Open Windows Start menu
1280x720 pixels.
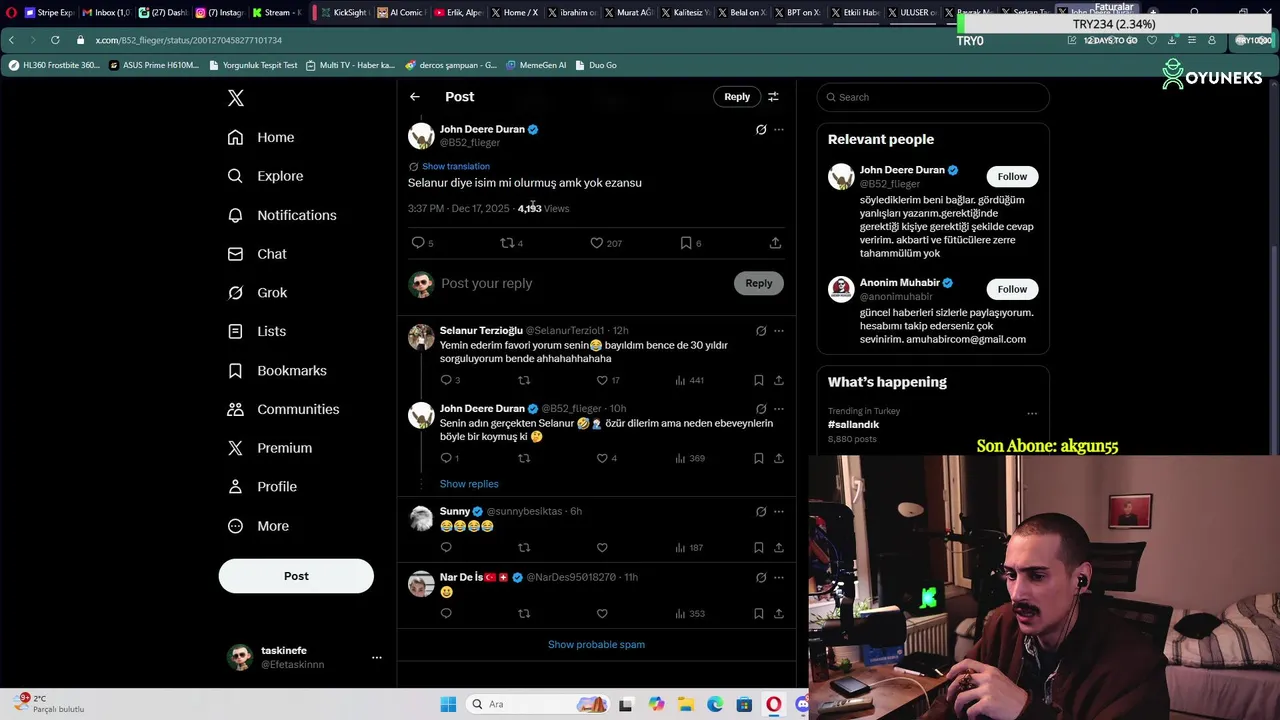tap(448, 704)
